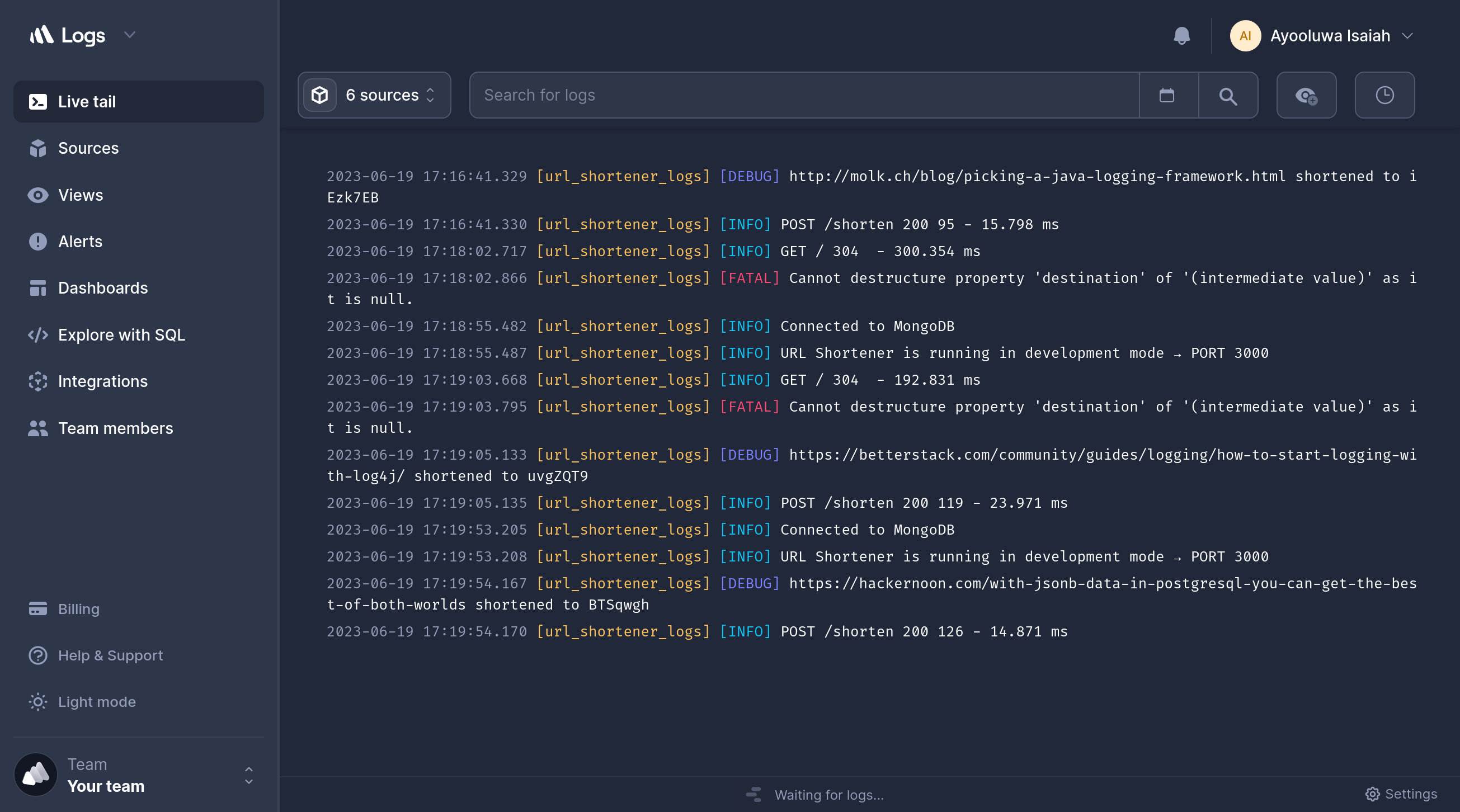1460x812 pixels.
Task: Click 'GET / 304 - 300.354 ms' log entry
Action: pos(880,251)
